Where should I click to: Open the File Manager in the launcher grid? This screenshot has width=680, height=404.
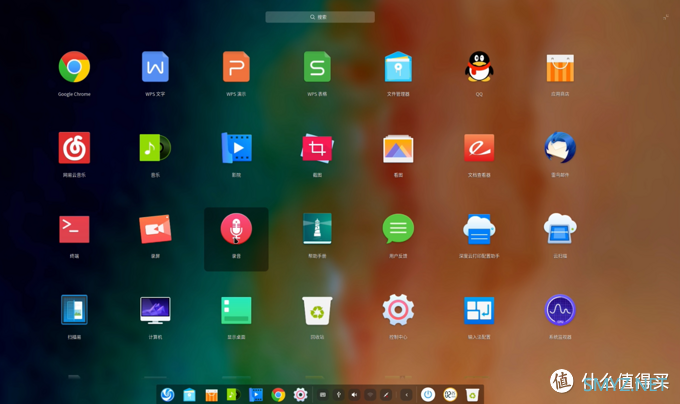[x=398, y=67]
